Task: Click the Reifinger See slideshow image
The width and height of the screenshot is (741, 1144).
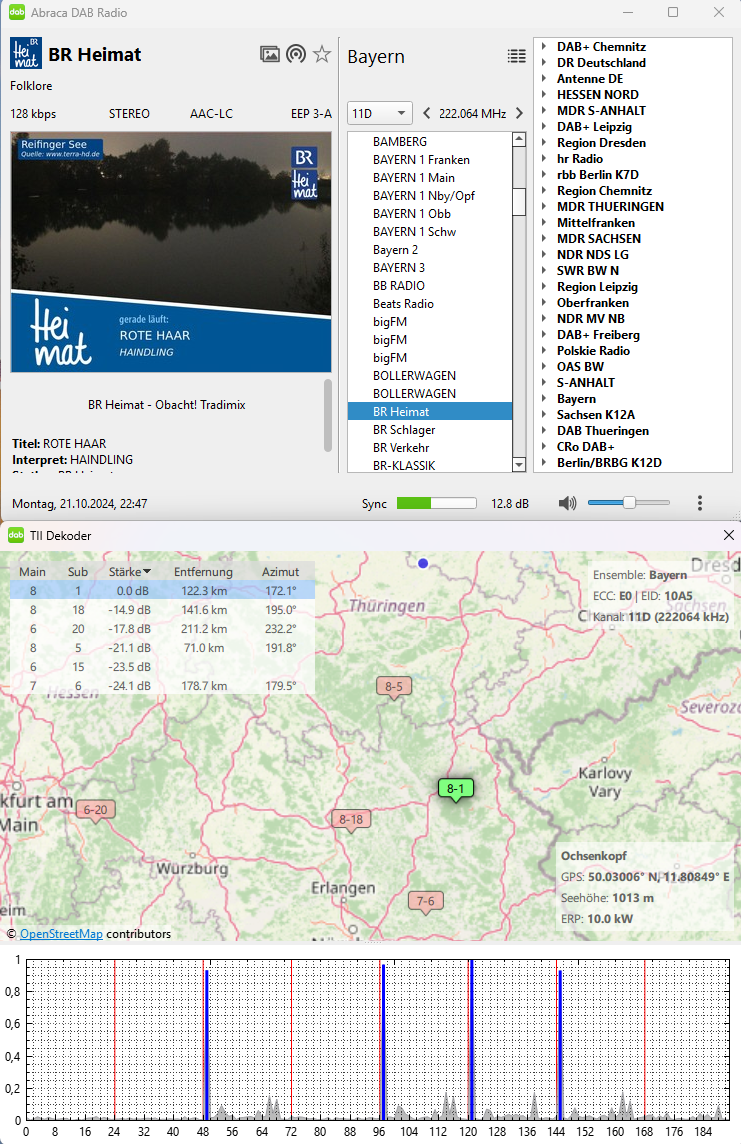Action: tap(171, 252)
